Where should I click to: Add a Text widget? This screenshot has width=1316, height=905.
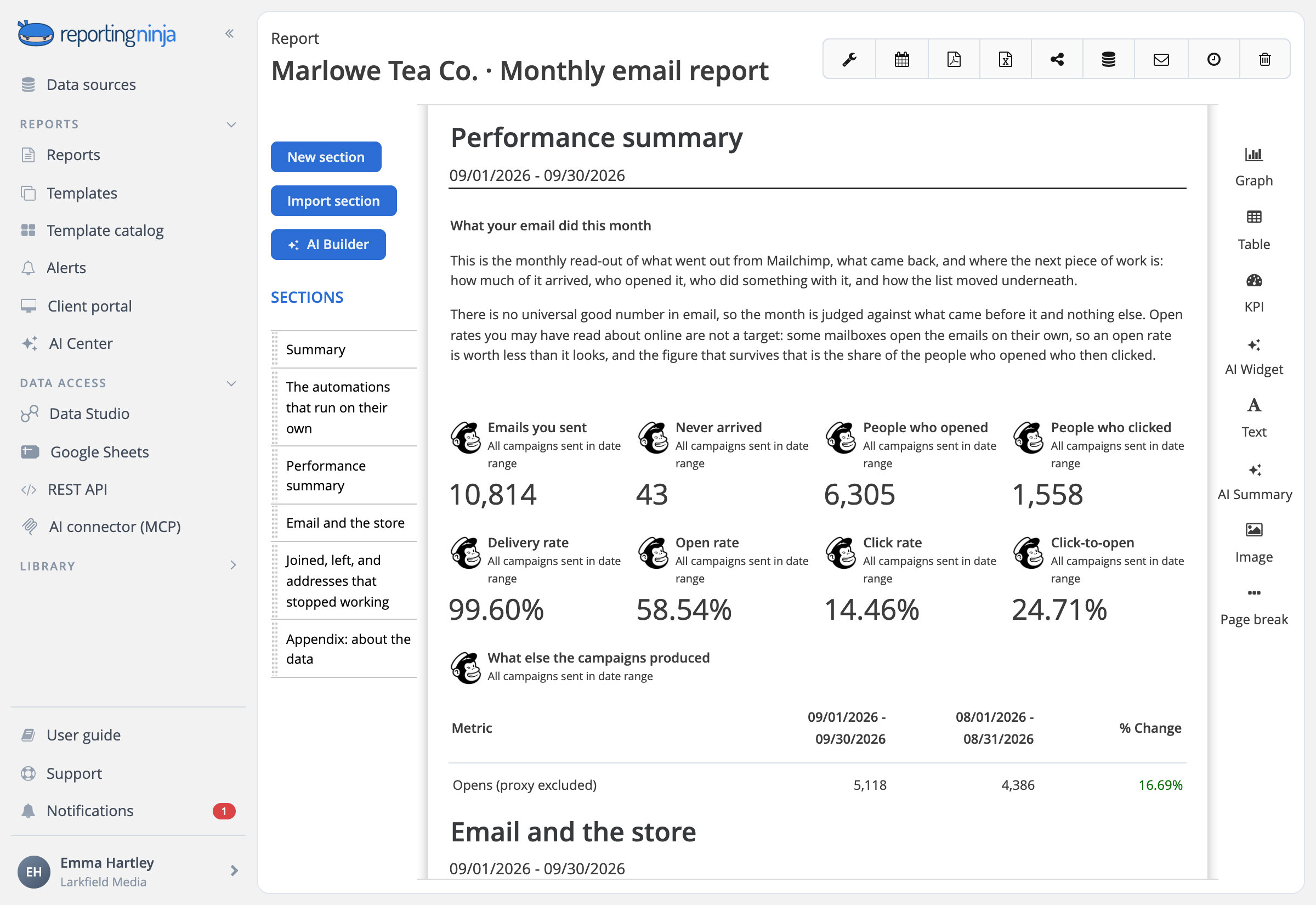pos(1253,418)
